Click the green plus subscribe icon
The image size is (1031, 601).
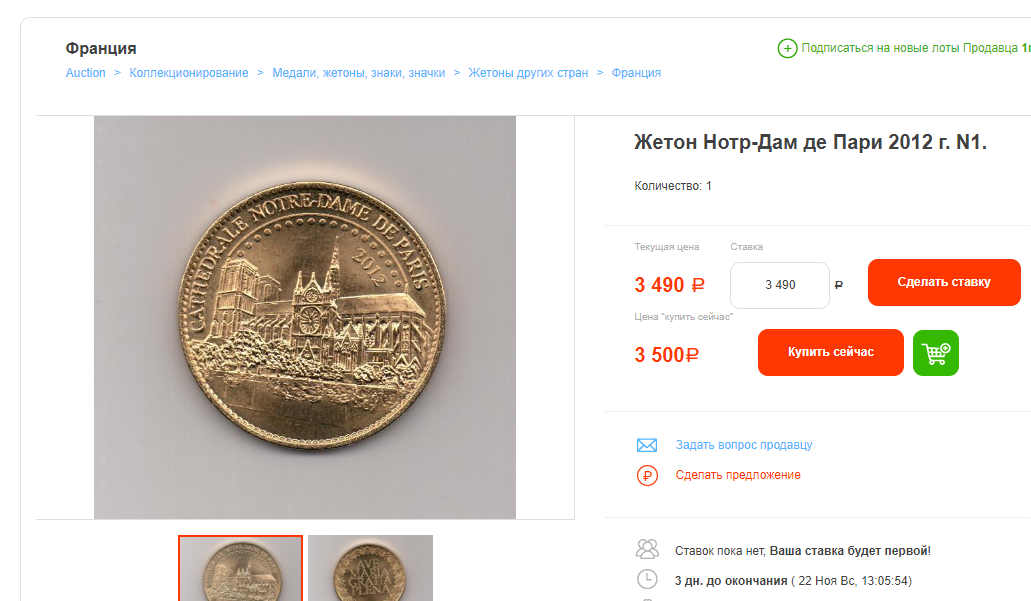tap(787, 48)
